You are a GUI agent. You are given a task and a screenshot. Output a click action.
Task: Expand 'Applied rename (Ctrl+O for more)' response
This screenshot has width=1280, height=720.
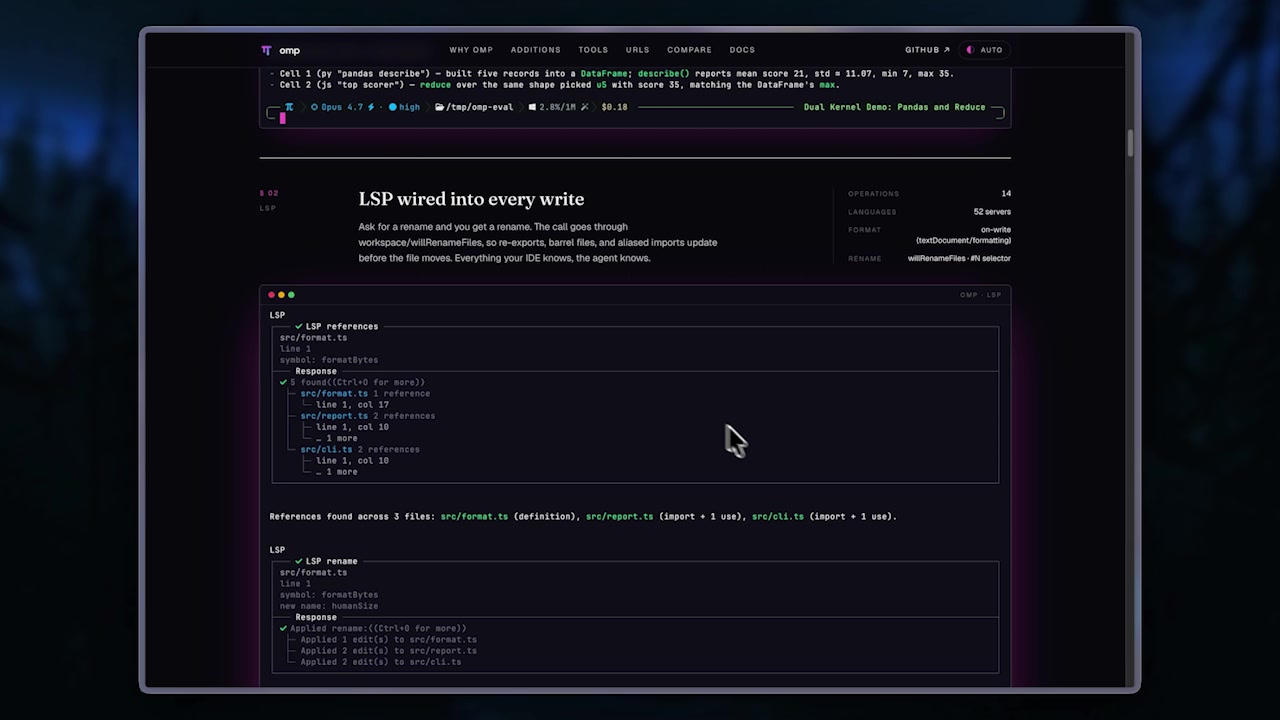click(378, 628)
